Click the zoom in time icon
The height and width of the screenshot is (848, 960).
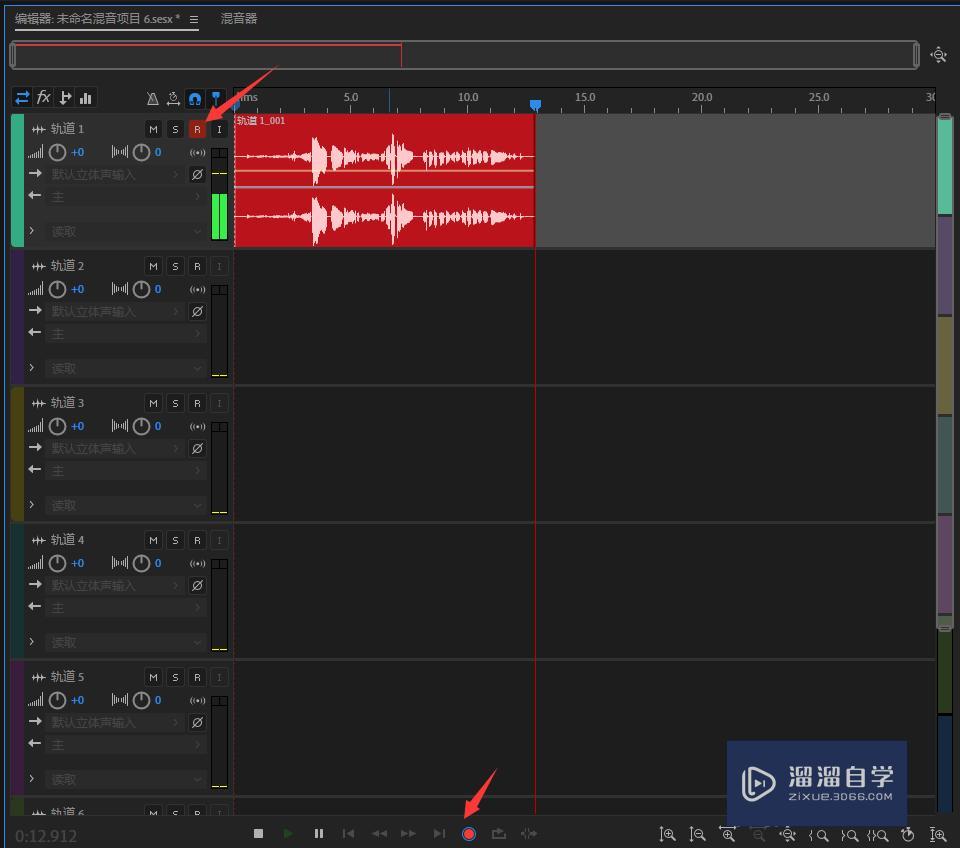727,834
